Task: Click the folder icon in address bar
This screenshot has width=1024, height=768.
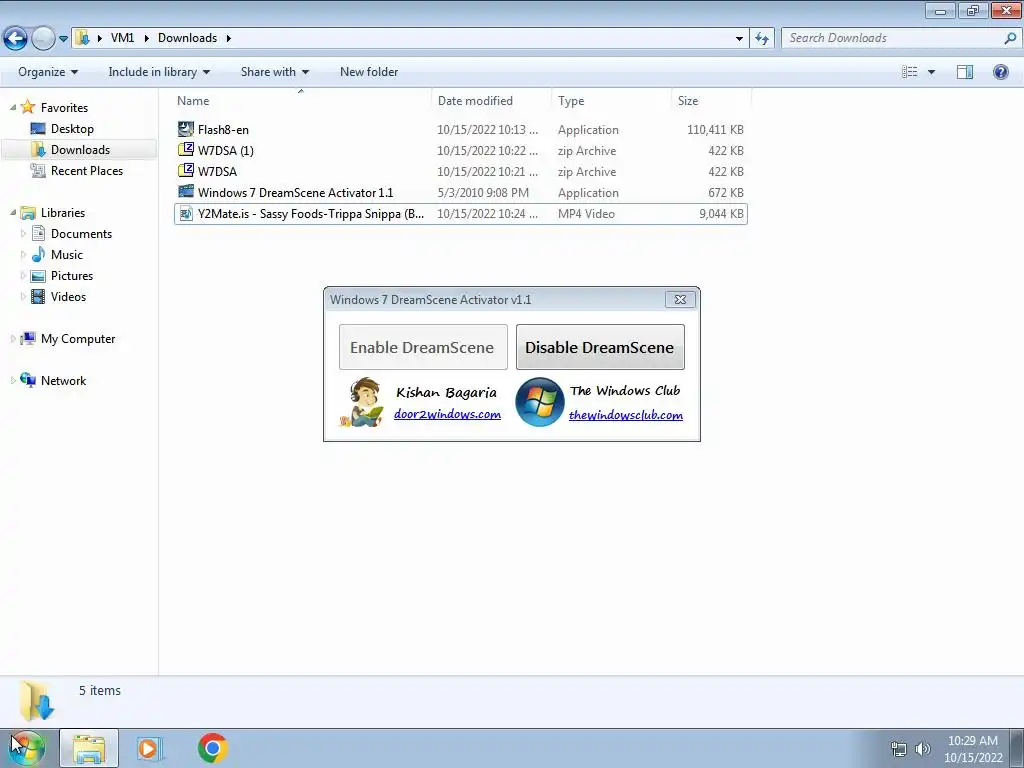Action: [82, 38]
